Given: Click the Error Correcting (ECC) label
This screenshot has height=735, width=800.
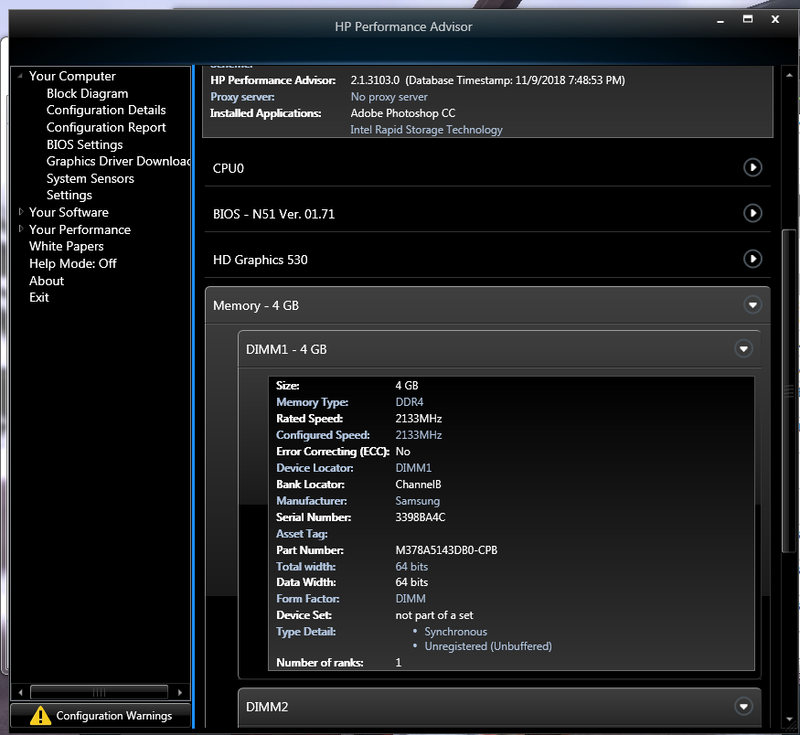Looking at the screenshot, I should point(333,452).
